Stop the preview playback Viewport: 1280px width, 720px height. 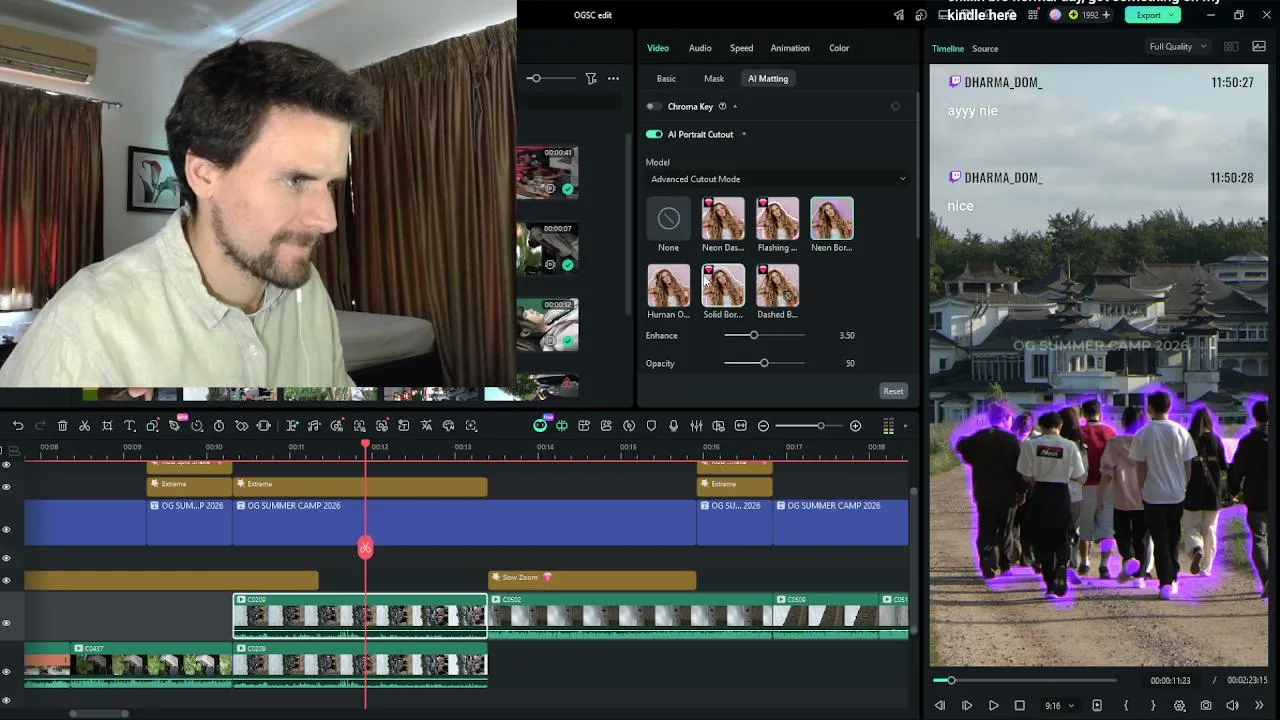tap(1020, 705)
